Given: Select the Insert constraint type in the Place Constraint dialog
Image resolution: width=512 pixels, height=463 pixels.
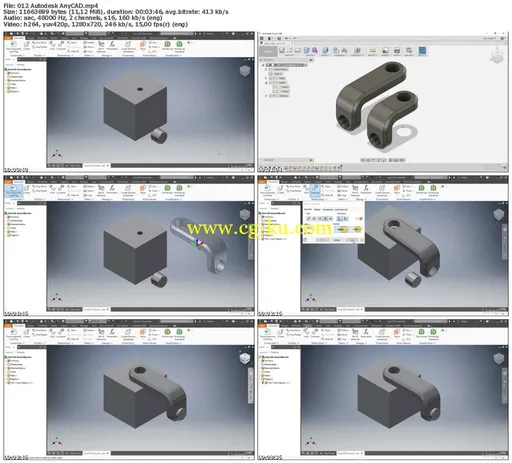Looking at the screenshot, I should tap(325, 218).
